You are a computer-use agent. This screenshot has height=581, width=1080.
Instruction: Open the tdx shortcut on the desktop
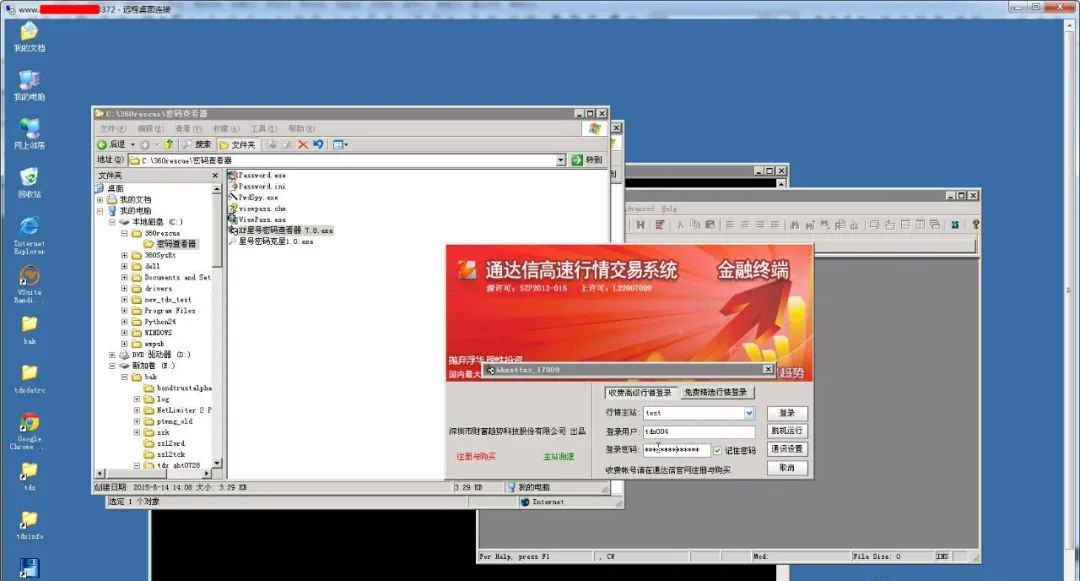click(x=29, y=476)
